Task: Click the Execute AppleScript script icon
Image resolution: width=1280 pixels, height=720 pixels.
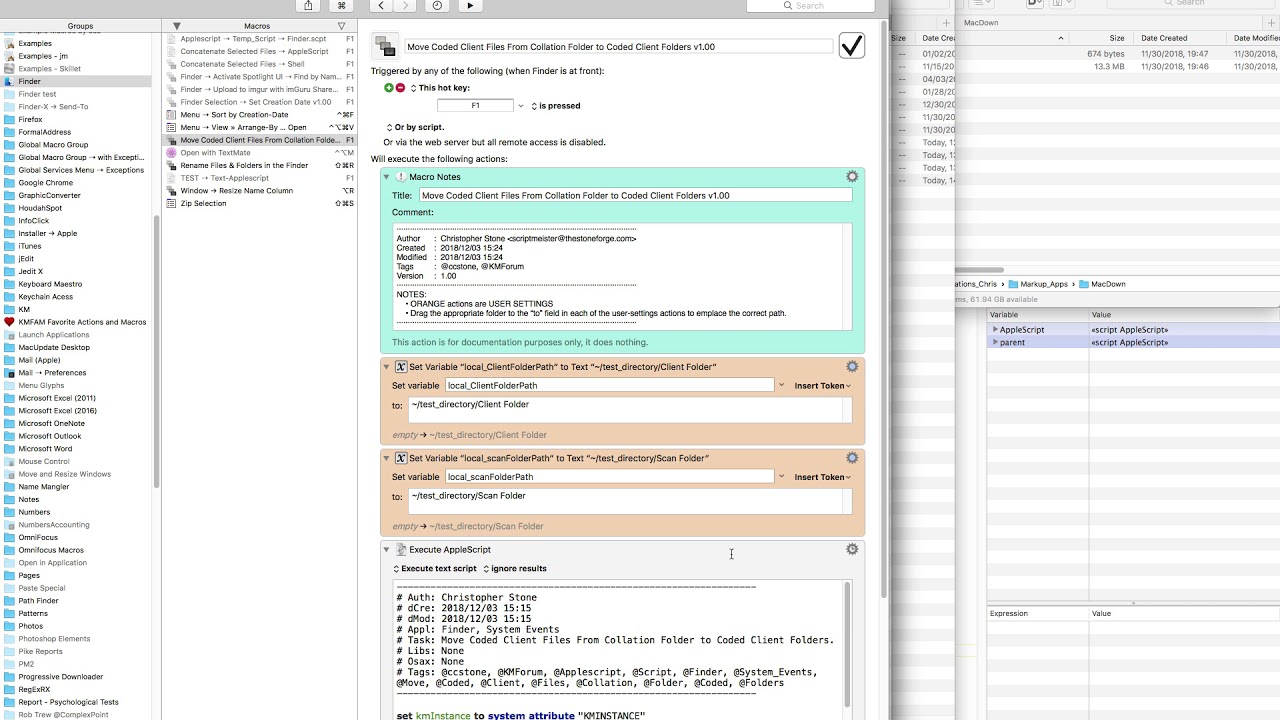Action: 401,549
